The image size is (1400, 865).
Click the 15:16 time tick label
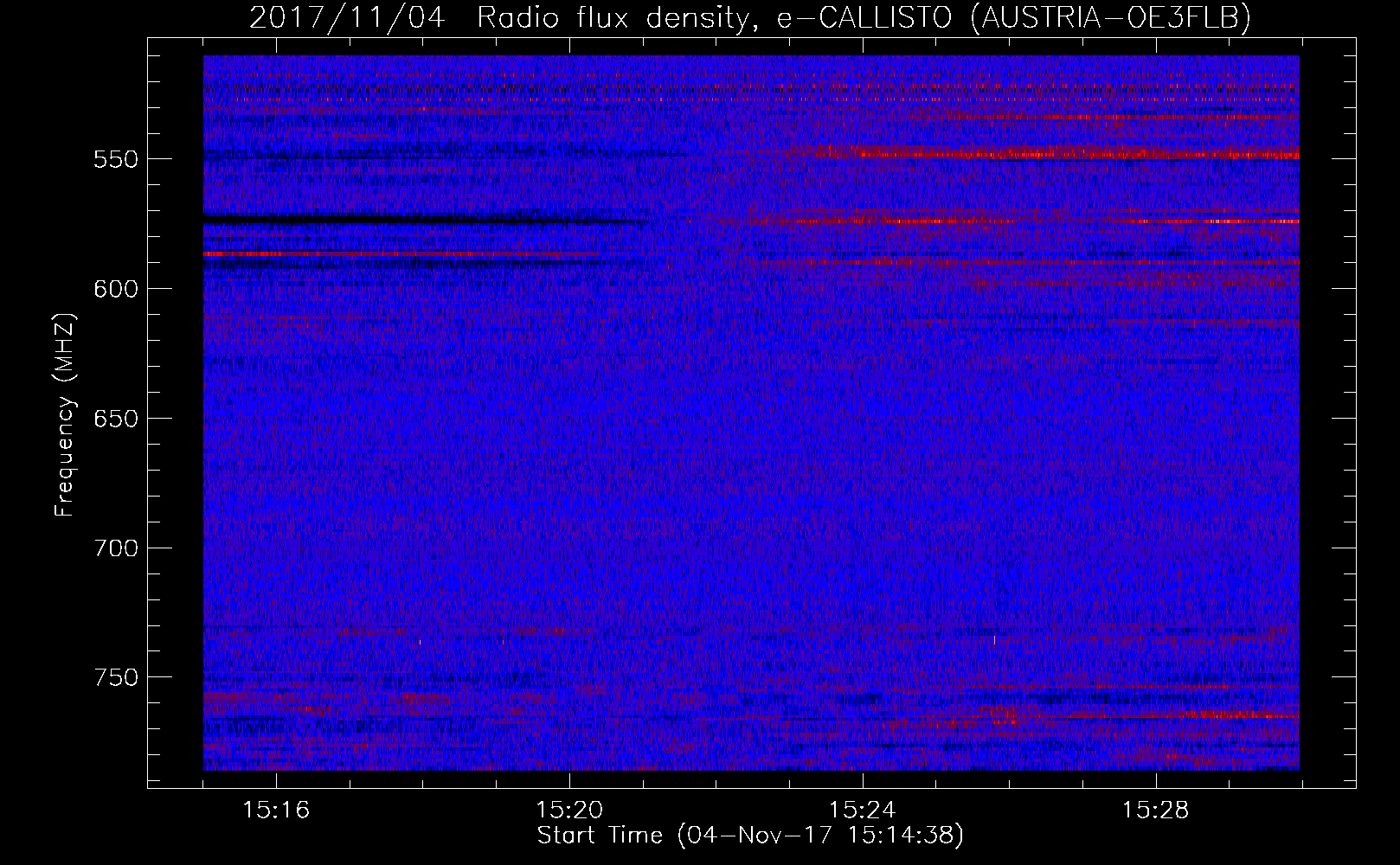[x=276, y=811]
